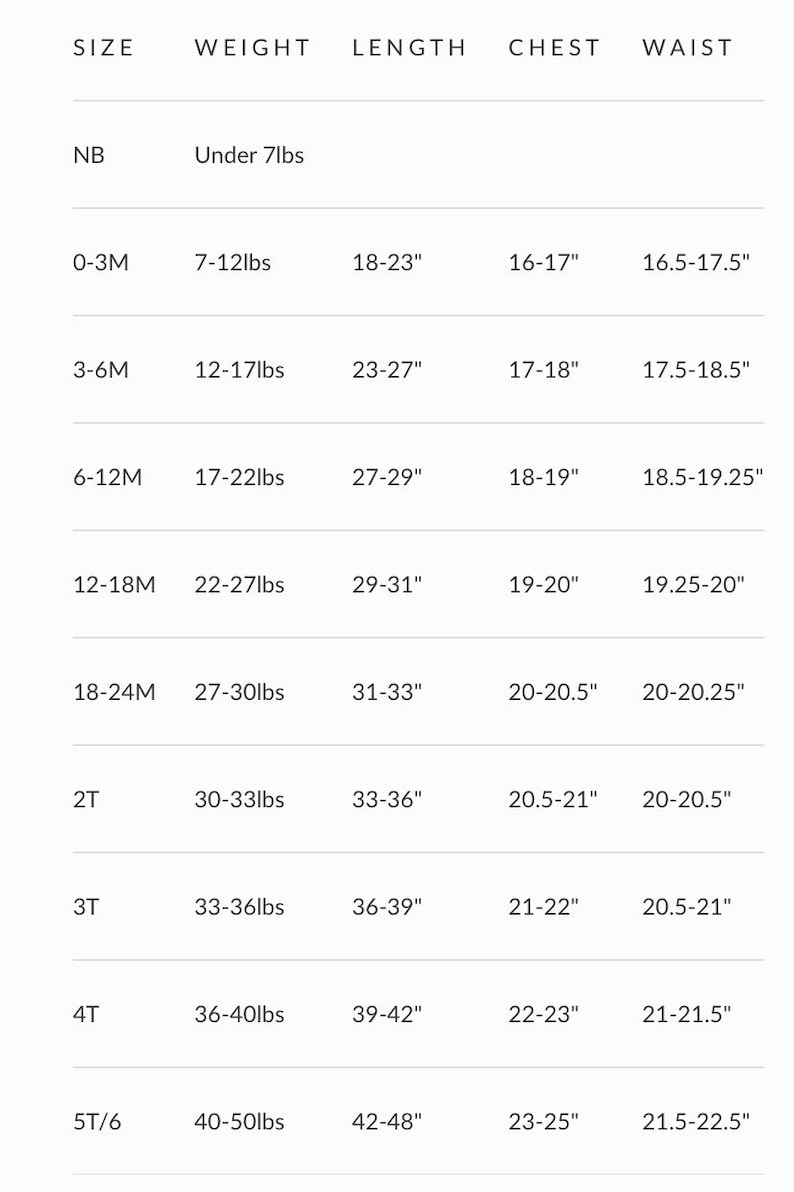Image resolution: width=794 pixels, height=1192 pixels.
Task: Select the 31-33" length cell
Action: (x=387, y=692)
